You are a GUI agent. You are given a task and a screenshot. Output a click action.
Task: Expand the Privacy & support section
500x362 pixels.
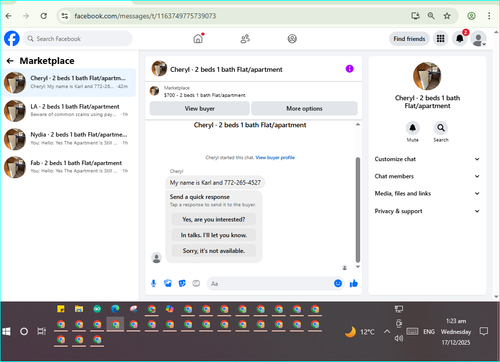(x=427, y=211)
